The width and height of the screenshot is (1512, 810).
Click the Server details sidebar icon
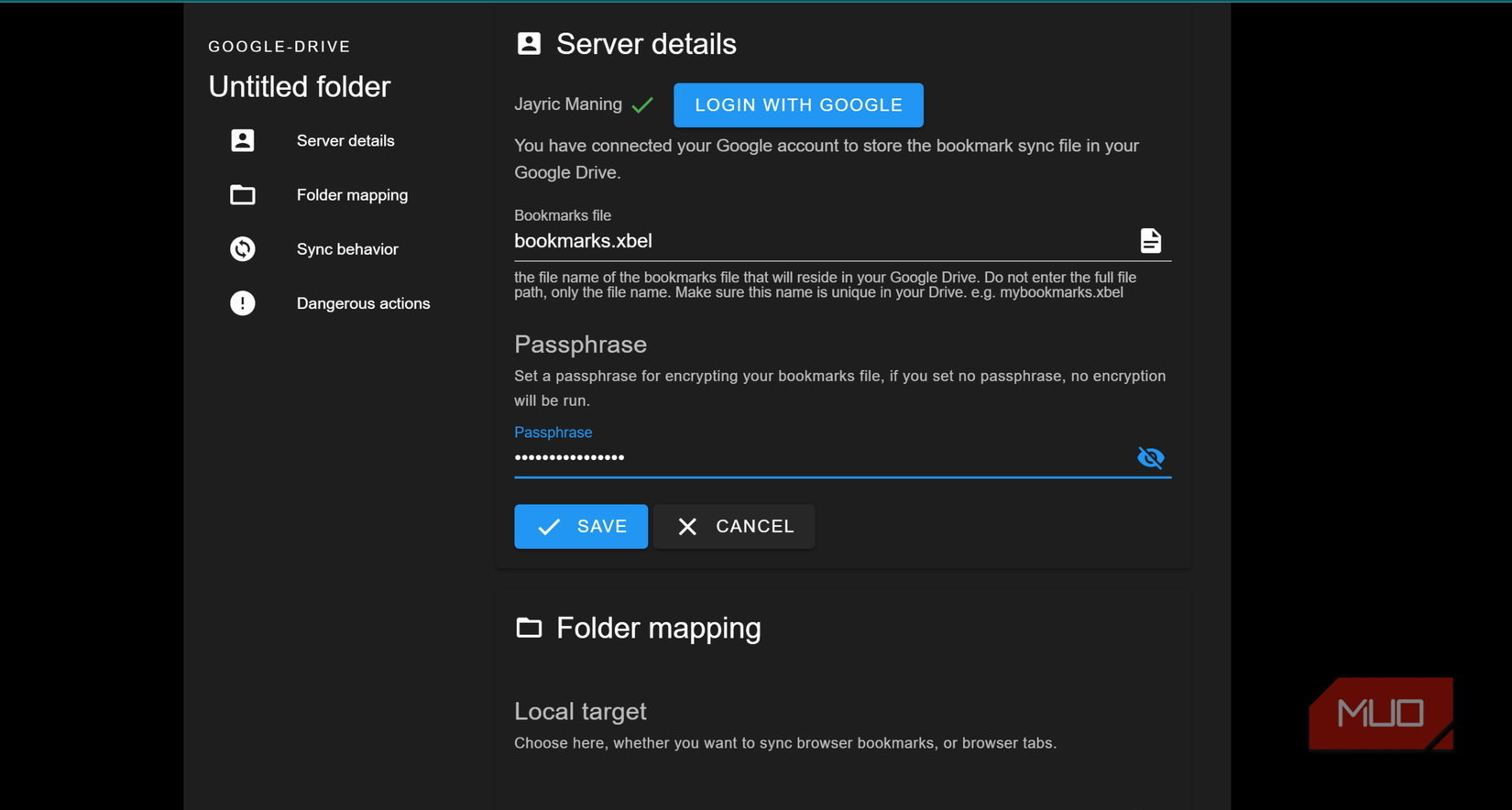243,140
